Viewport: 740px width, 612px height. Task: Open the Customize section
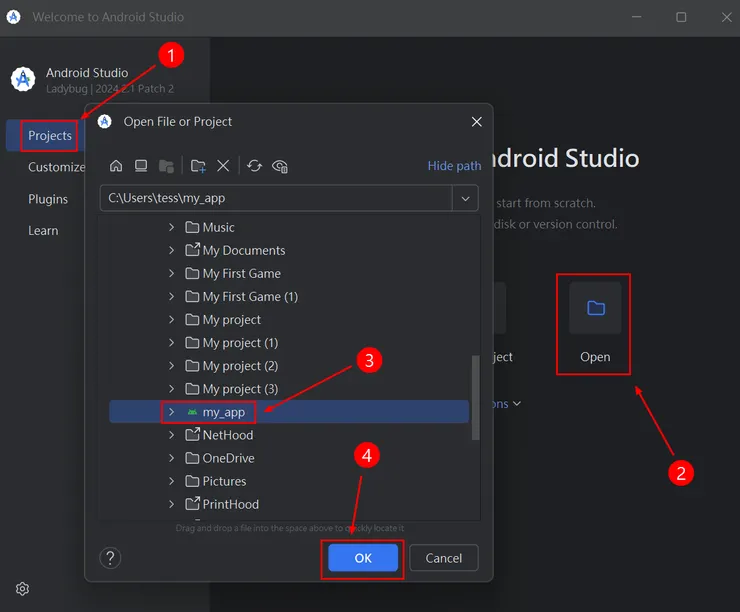[56, 167]
